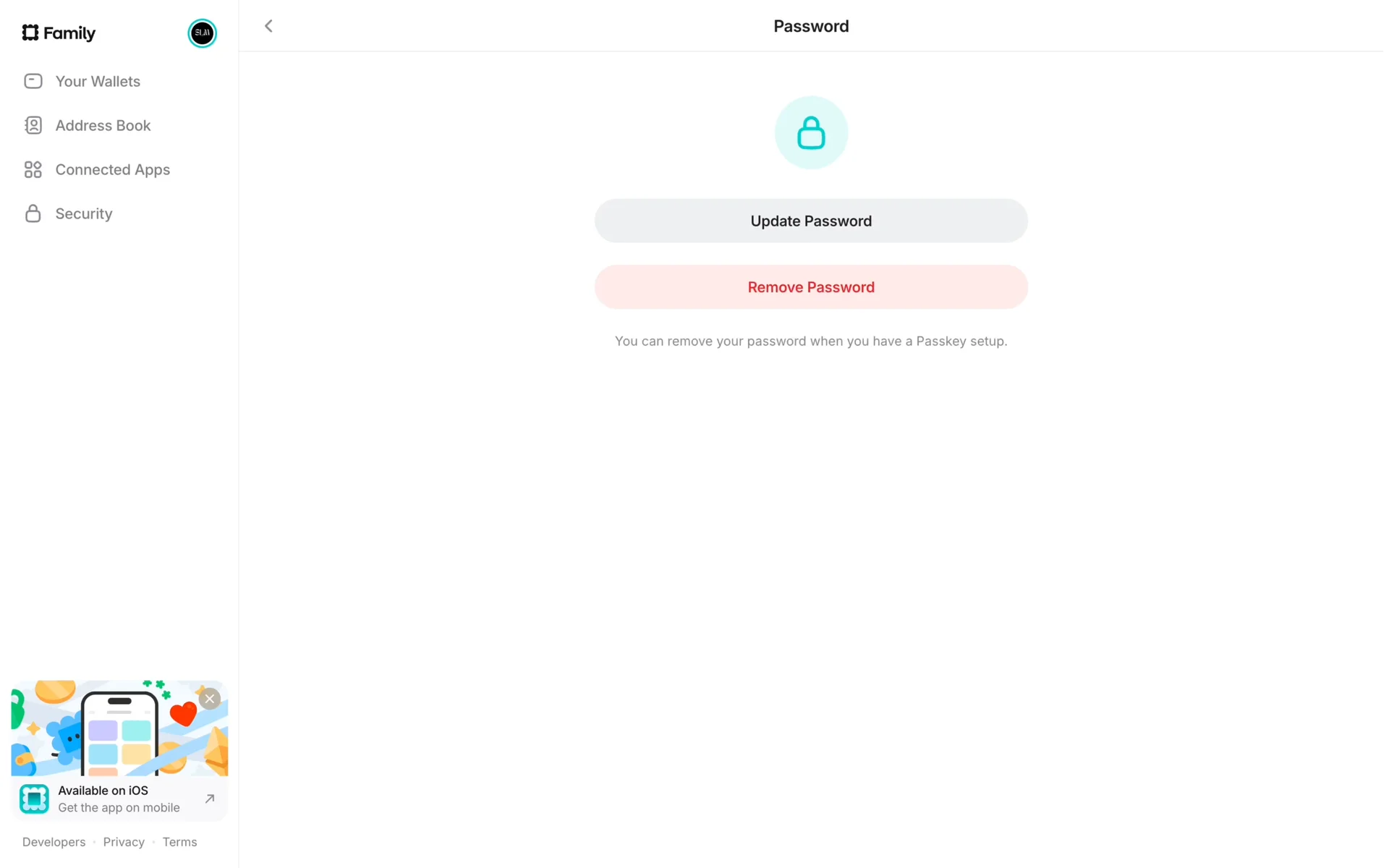Click the teal padlock icon

(810, 133)
